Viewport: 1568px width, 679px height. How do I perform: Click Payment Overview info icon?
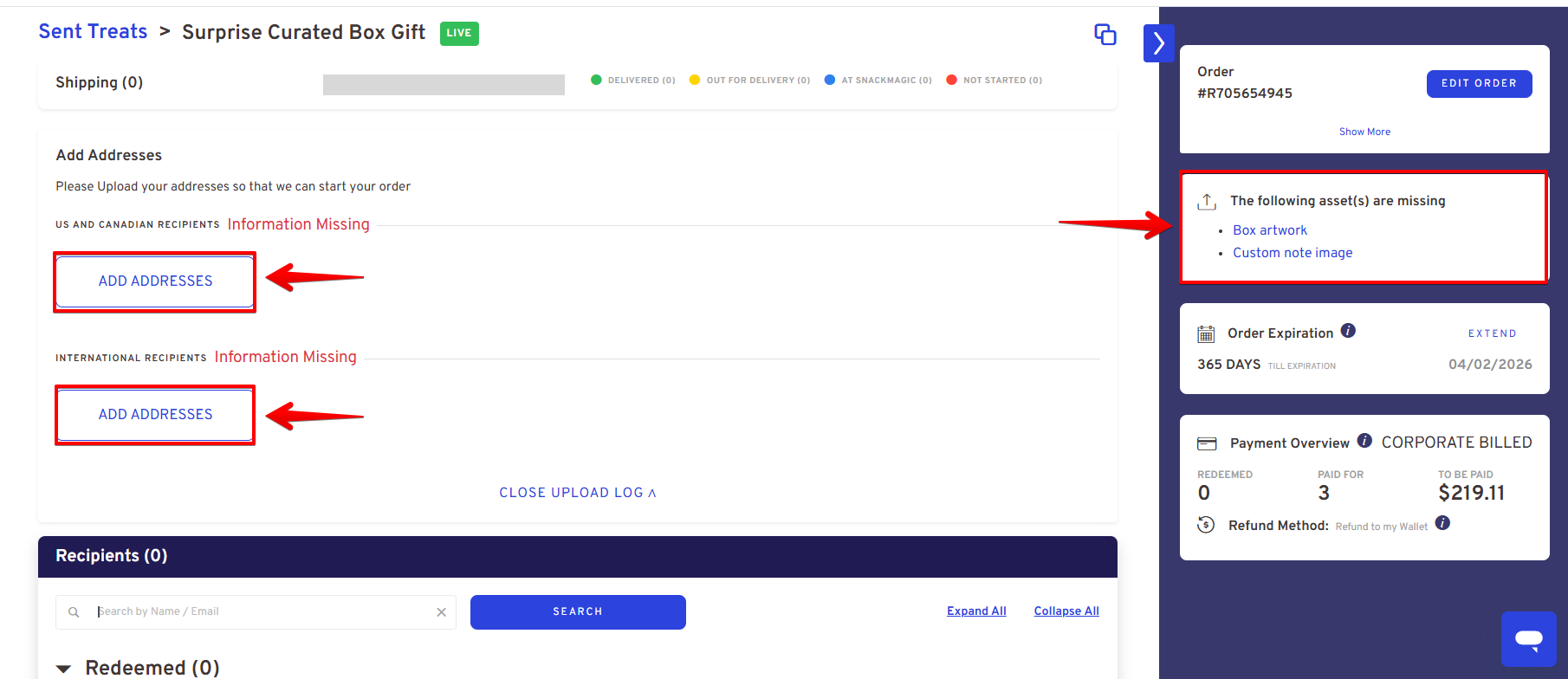pyautogui.click(x=1364, y=441)
